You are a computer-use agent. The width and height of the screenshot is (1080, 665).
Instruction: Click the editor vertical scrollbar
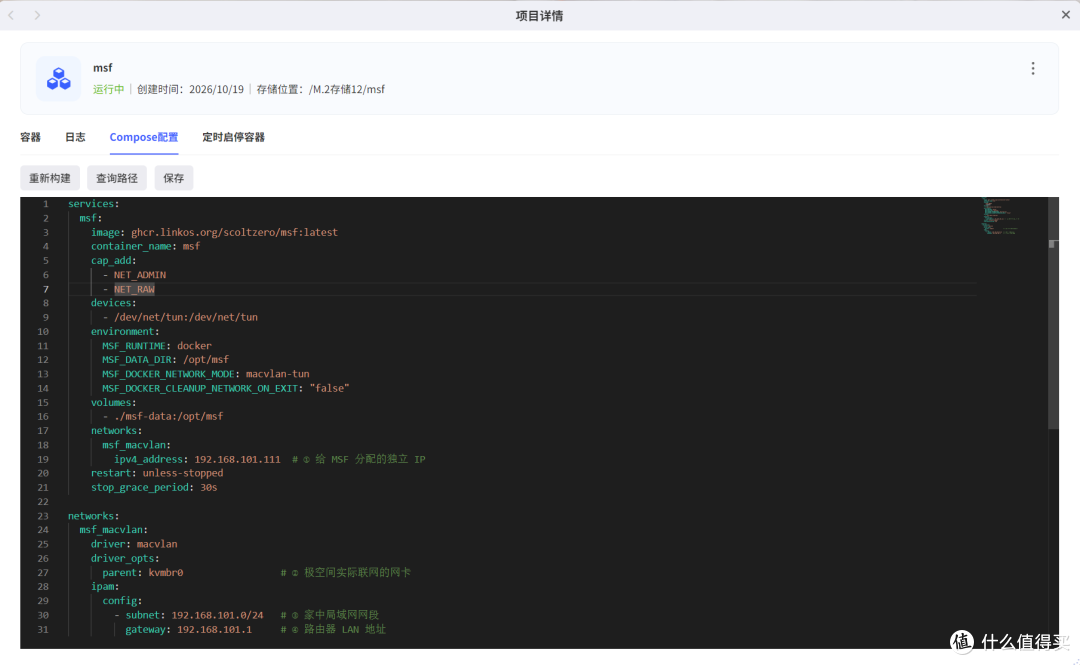coord(1052,314)
